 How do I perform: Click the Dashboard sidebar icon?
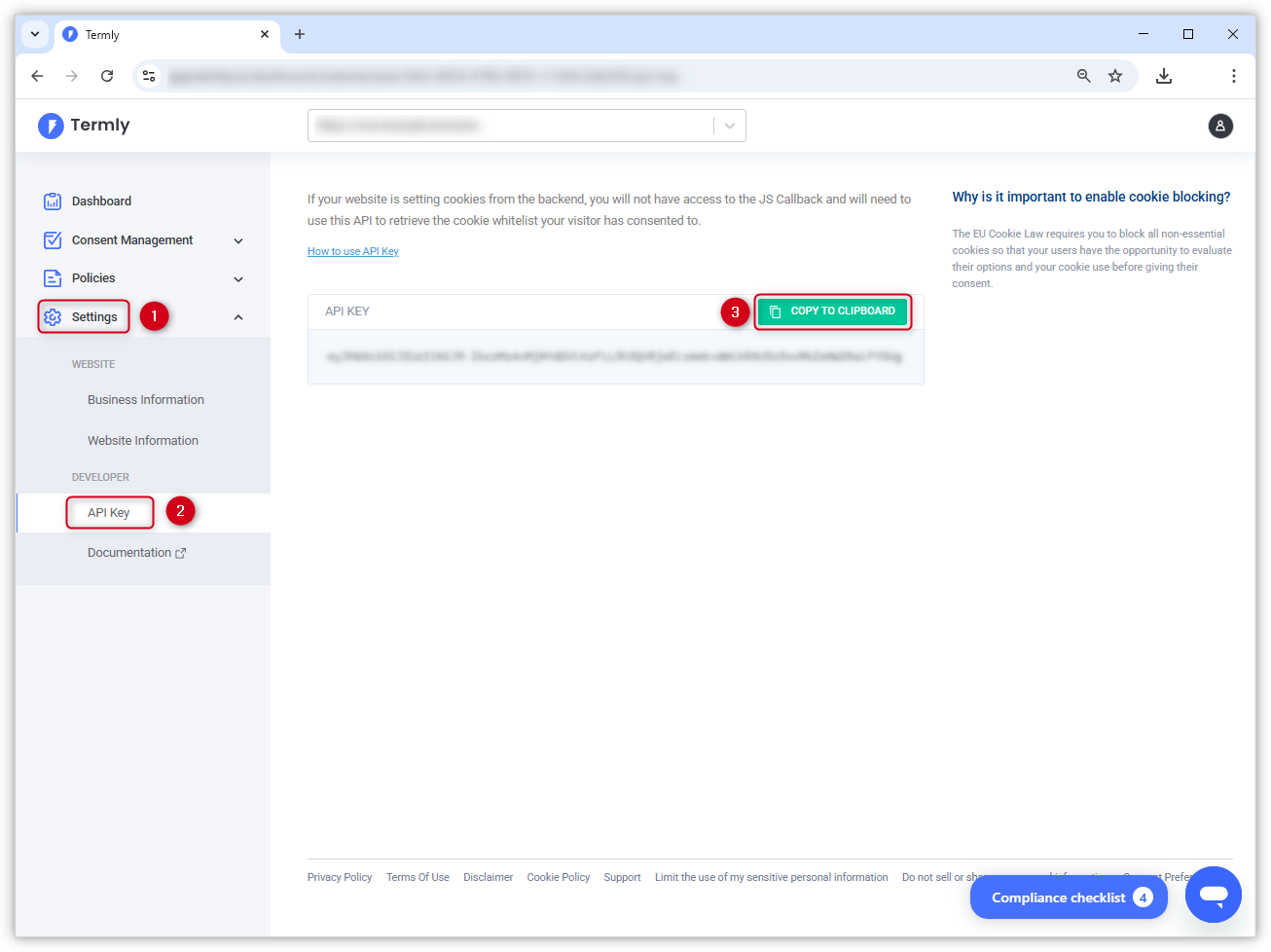(x=52, y=201)
